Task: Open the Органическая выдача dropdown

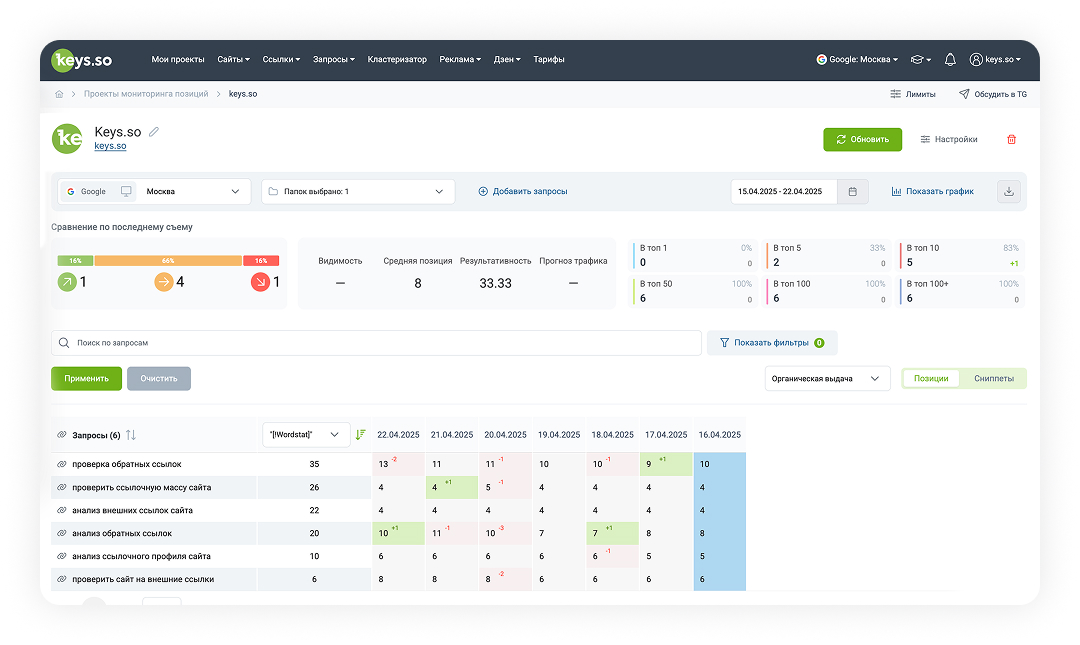Action: coord(827,378)
